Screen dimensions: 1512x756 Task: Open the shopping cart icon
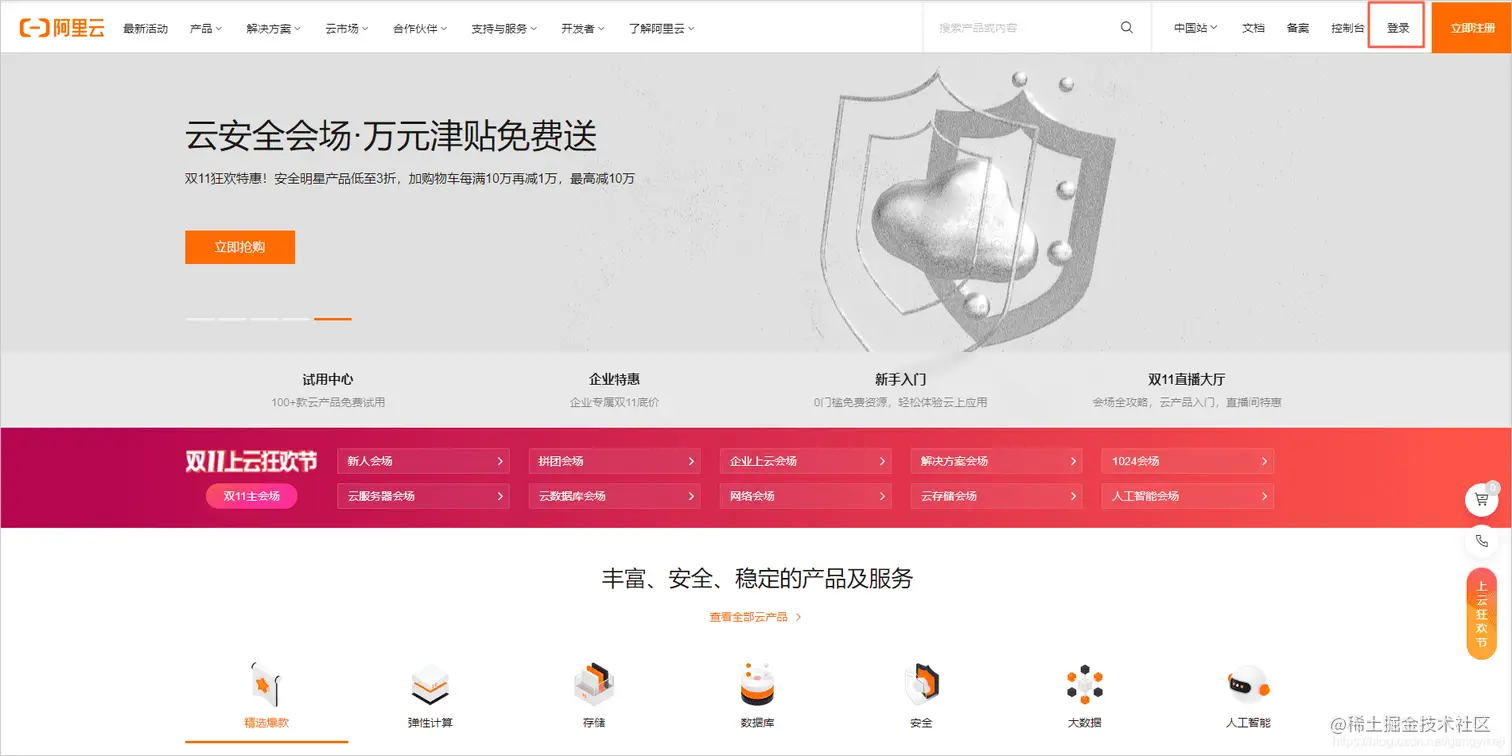pos(1481,499)
